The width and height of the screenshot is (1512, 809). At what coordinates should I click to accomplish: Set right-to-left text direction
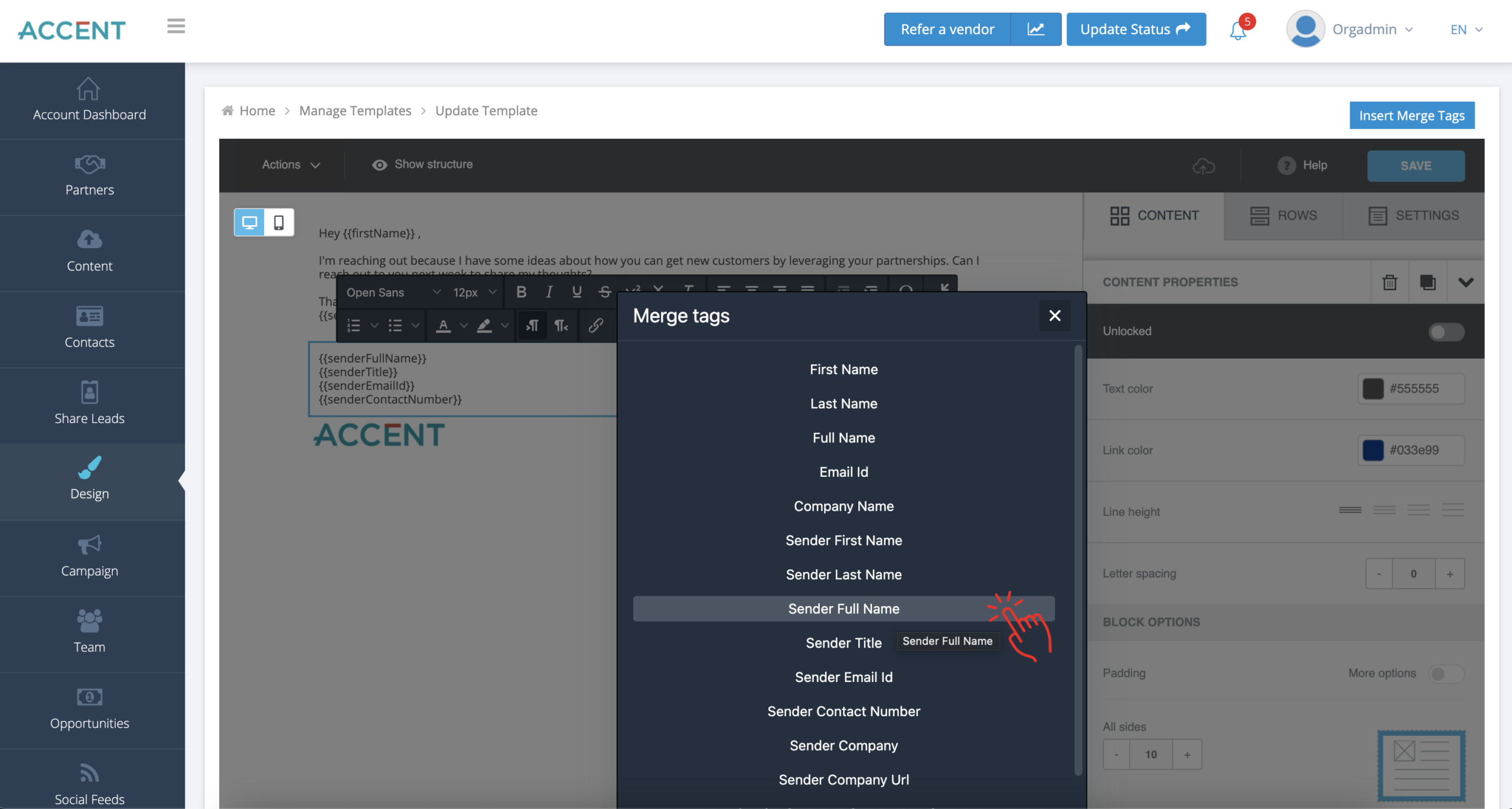(561, 326)
